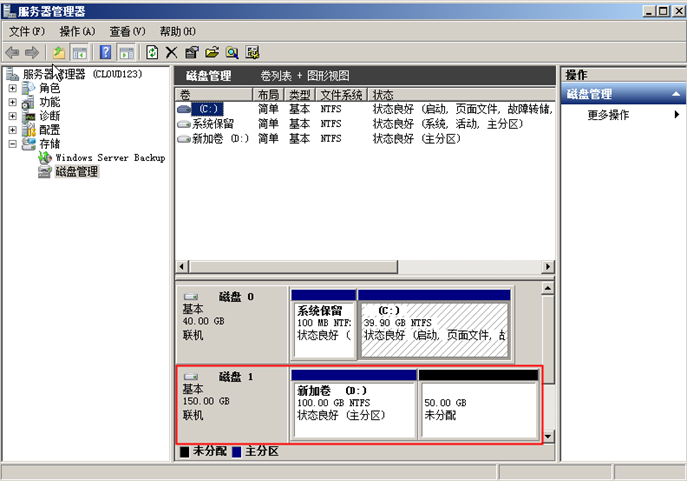Screen dimensions: 687x481
Task: Click the Find magnifier toolbar icon
Action: point(231,52)
